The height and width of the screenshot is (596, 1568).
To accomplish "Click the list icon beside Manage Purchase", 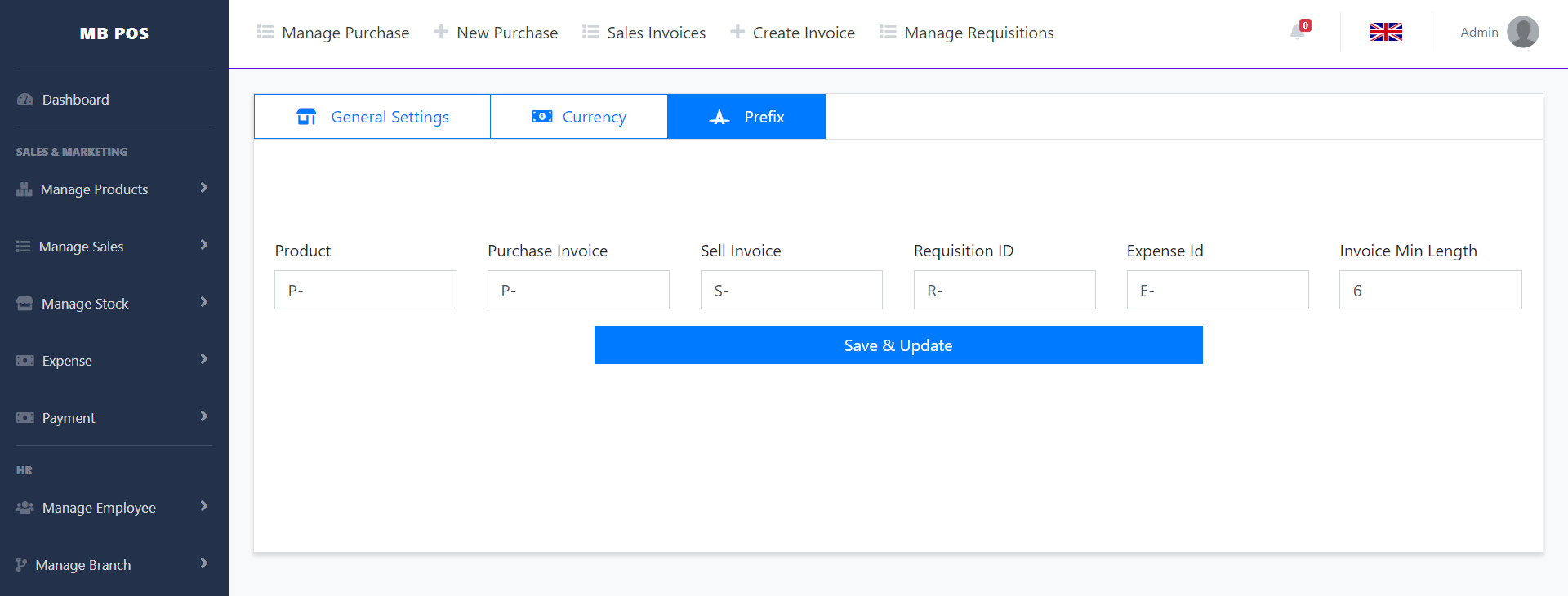I will [265, 32].
